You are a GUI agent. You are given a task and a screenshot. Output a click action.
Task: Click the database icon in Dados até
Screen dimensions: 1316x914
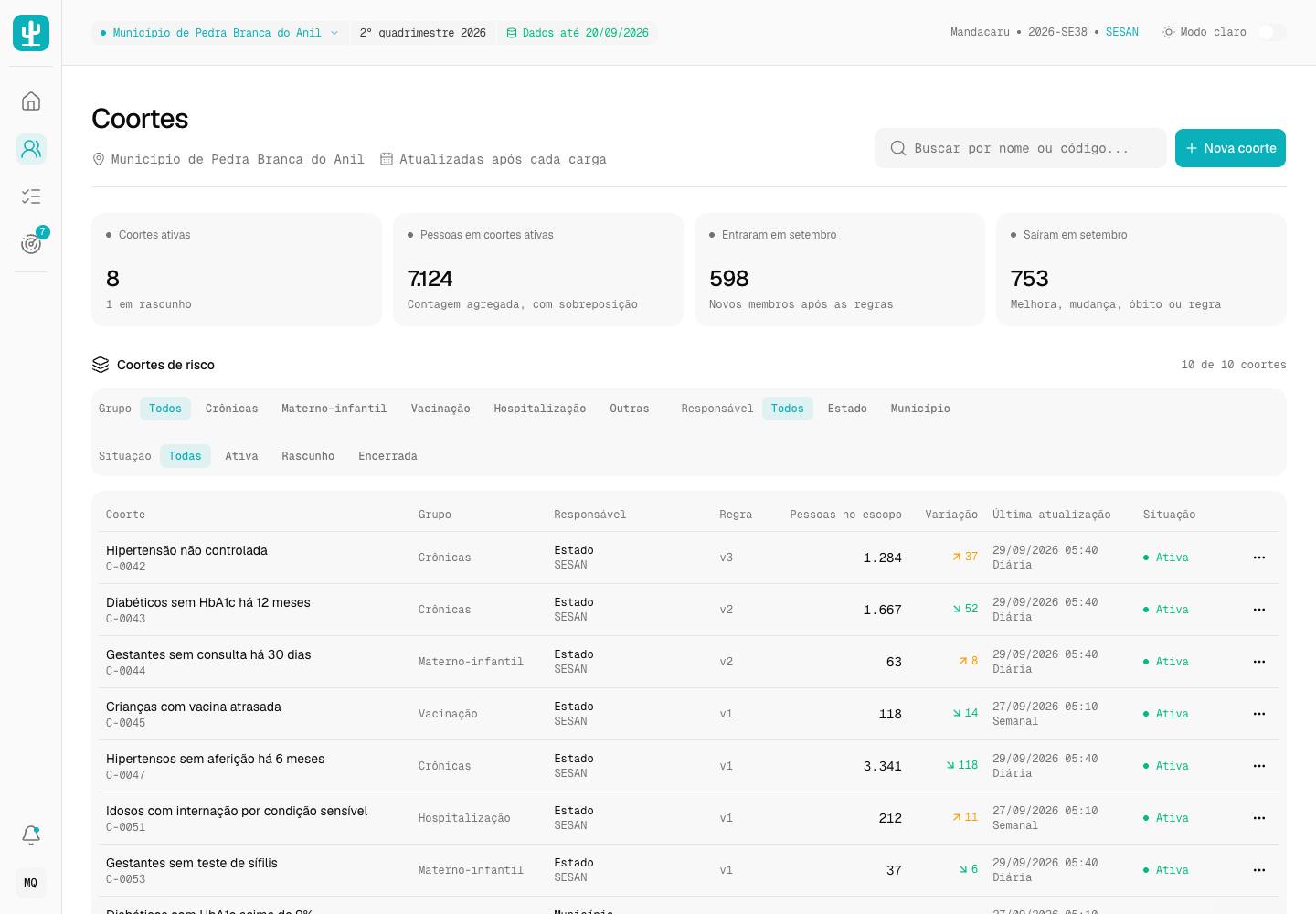click(x=512, y=33)
